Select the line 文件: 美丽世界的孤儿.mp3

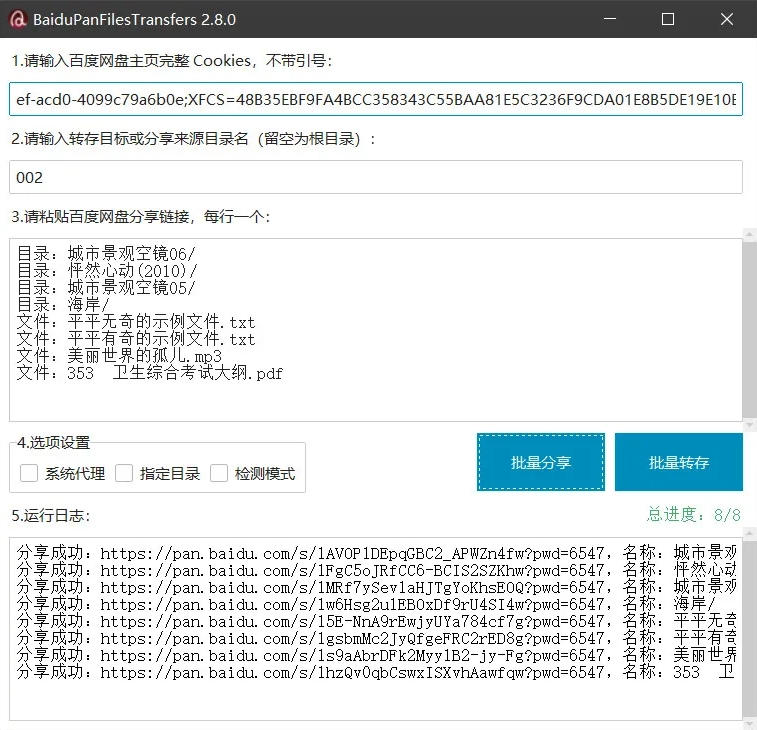click(x=119, y=356)
